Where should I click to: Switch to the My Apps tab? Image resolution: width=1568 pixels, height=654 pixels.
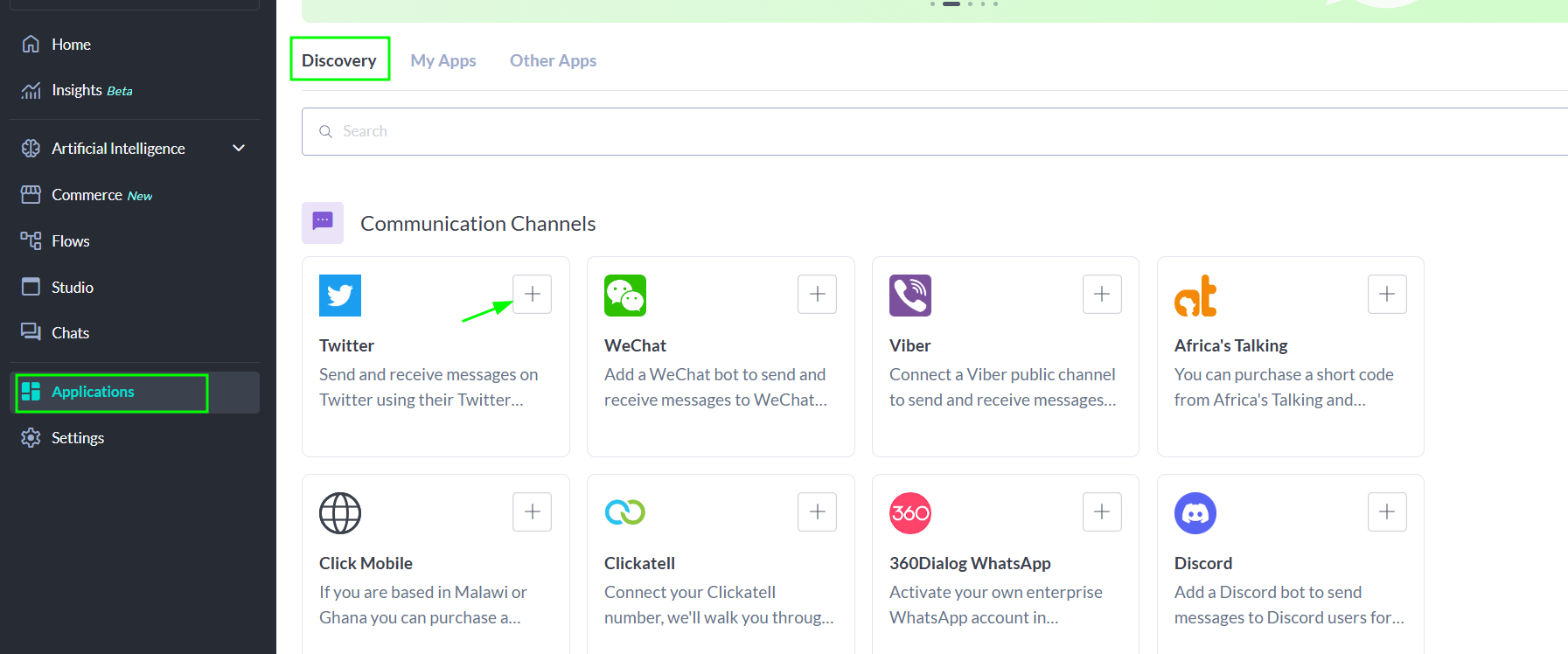pyautogui.click(x=443, y=60)
